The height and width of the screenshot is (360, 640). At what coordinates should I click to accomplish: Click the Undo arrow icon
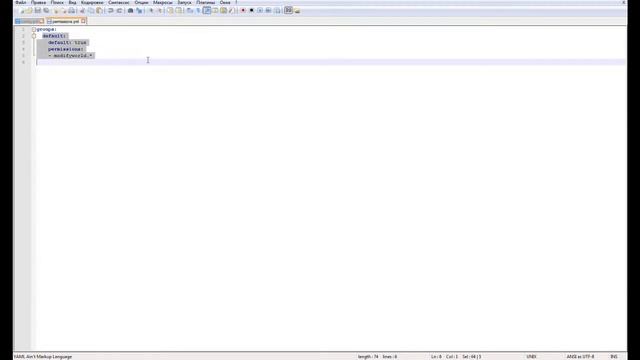coord(111,11)
